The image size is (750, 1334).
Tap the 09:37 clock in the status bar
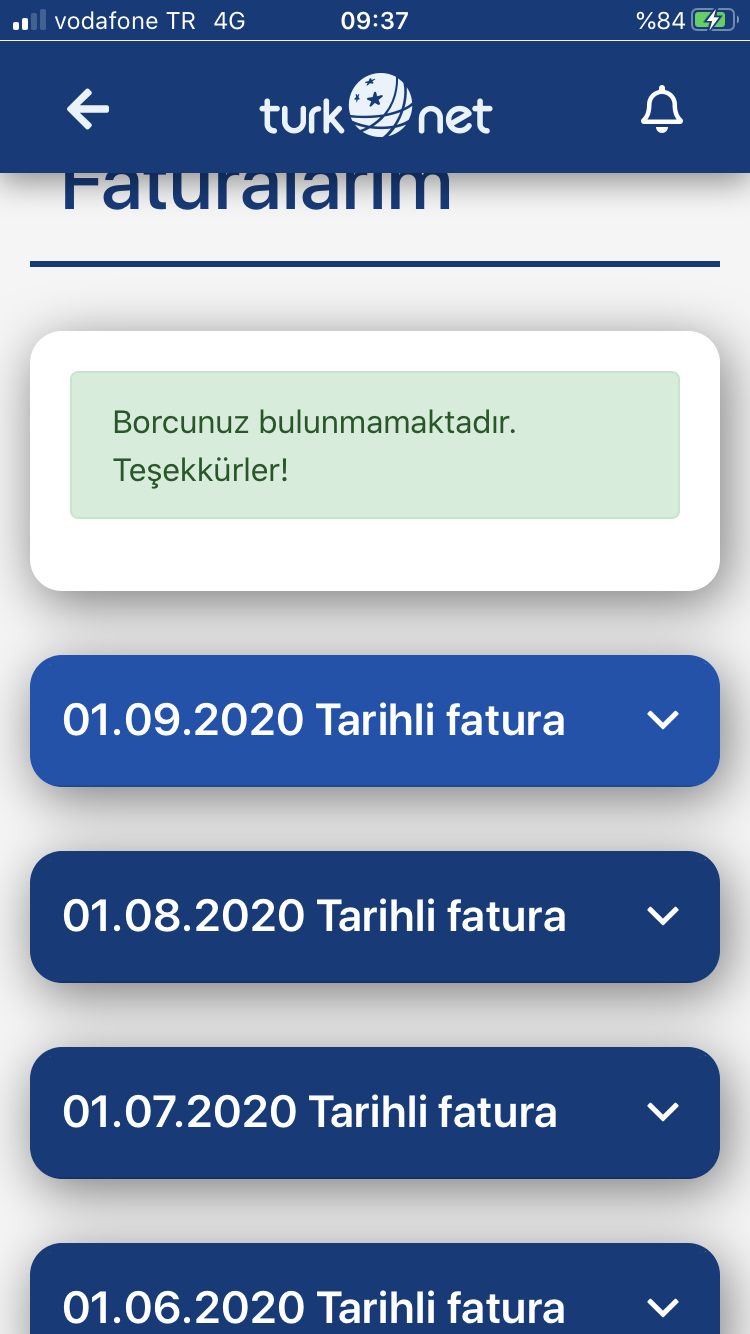375,20
